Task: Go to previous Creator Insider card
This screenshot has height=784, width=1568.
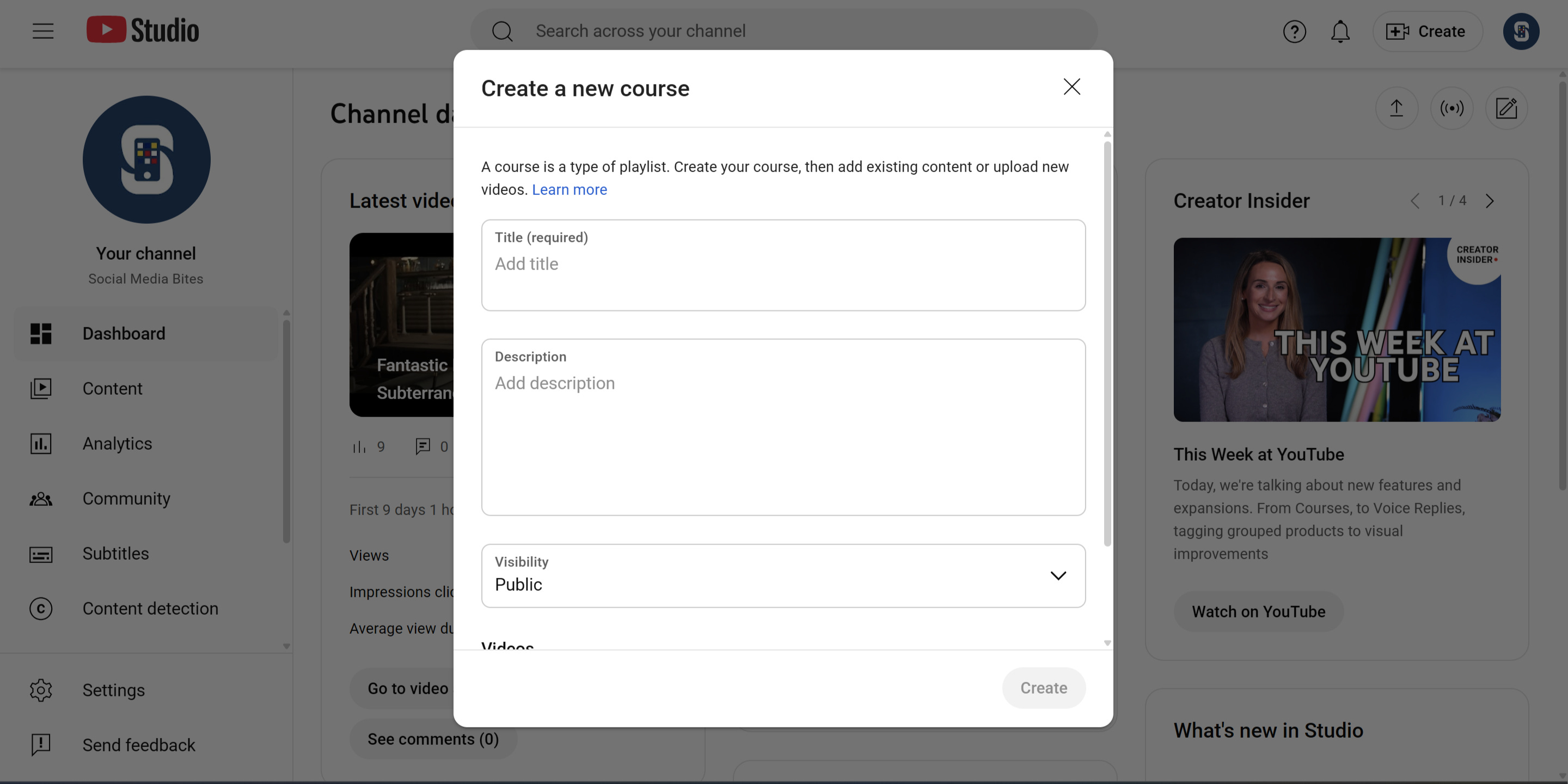Action: coord(1415,201)
